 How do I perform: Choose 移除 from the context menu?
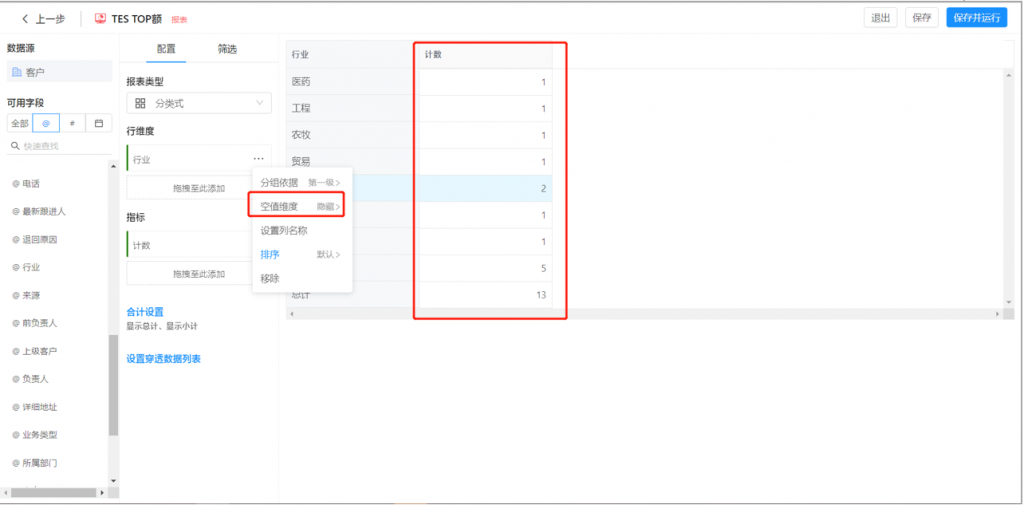270,278
